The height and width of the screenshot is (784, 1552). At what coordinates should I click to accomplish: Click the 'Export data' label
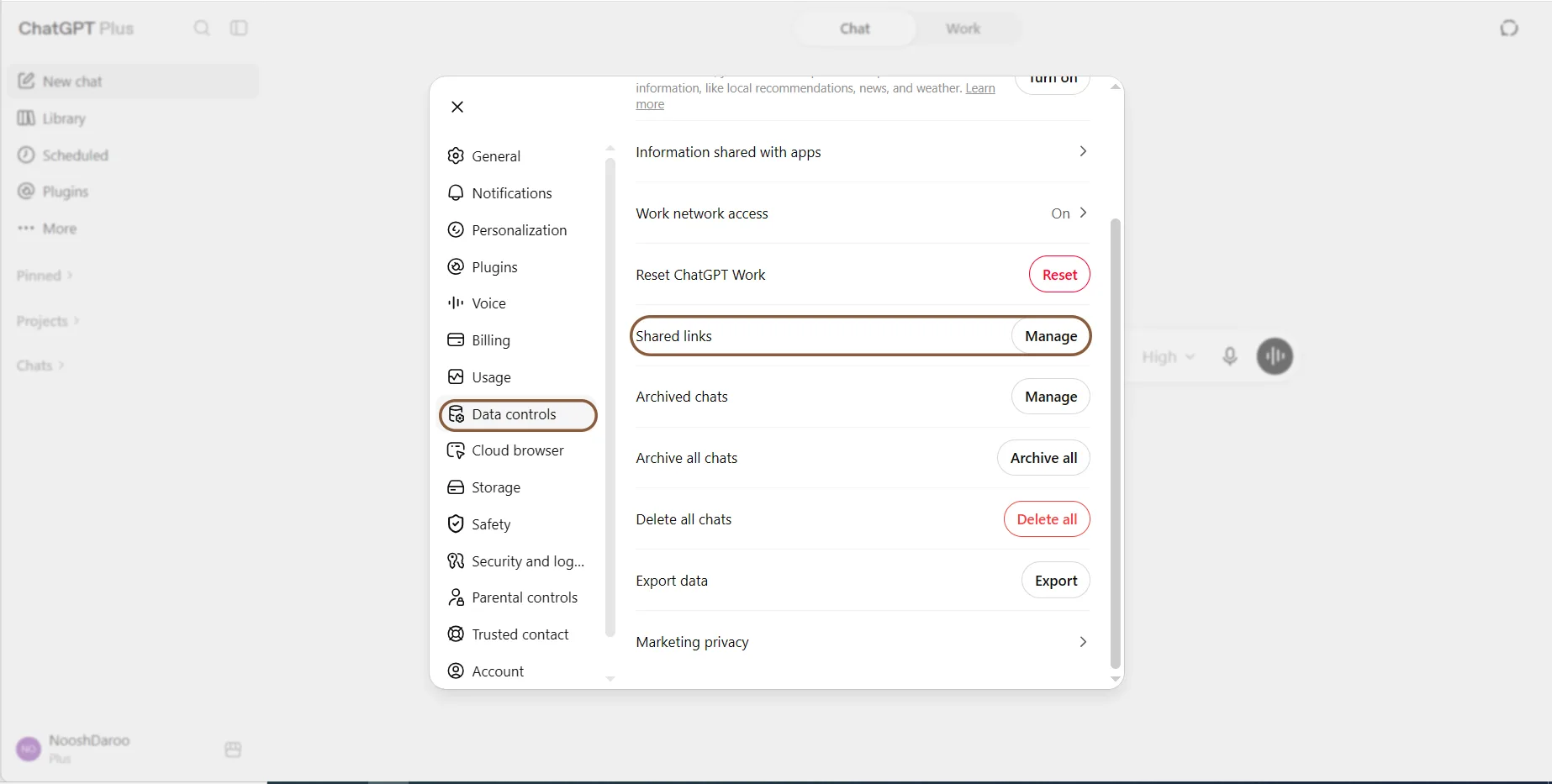672,581
